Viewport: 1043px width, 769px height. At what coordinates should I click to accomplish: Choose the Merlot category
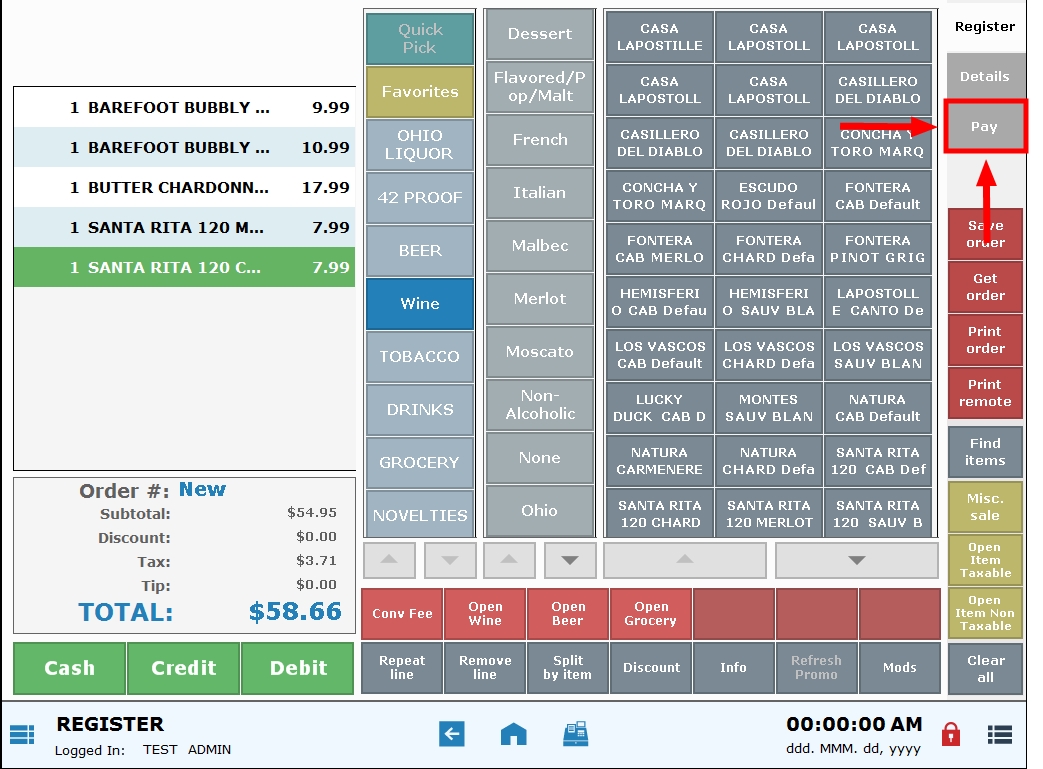pyautogui.click(x=540, y=299)
